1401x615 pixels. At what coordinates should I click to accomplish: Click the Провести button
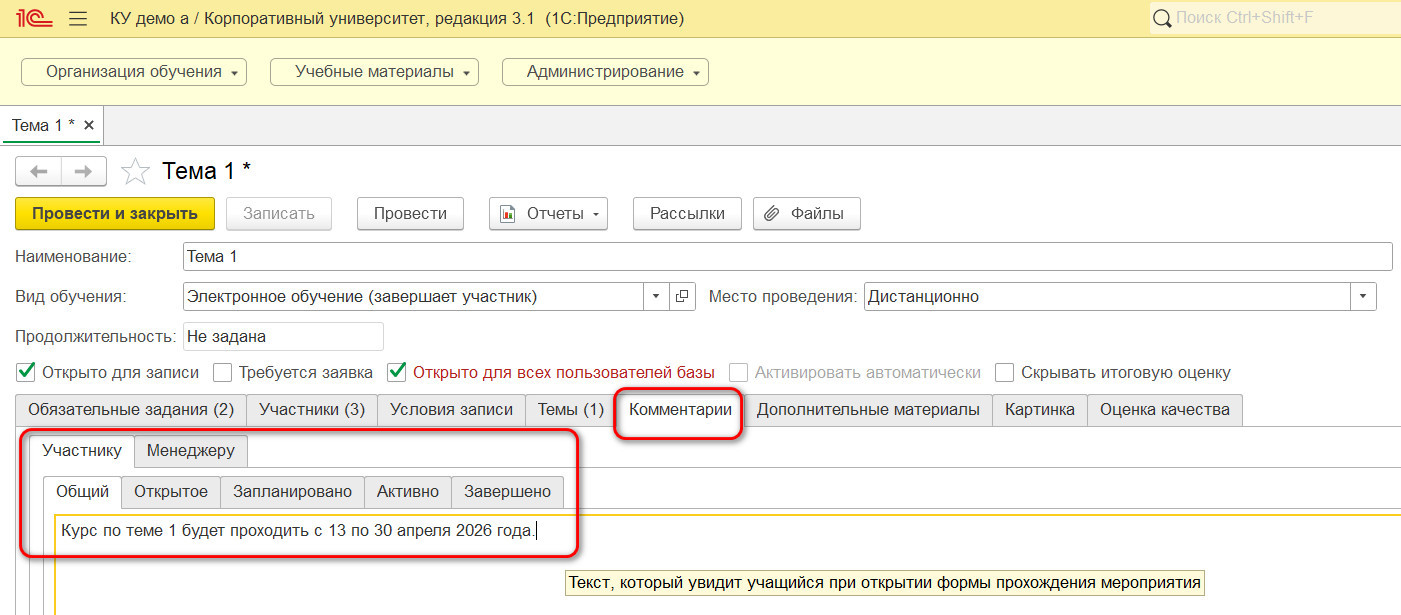pyautogui.click(x=410, y=213)
